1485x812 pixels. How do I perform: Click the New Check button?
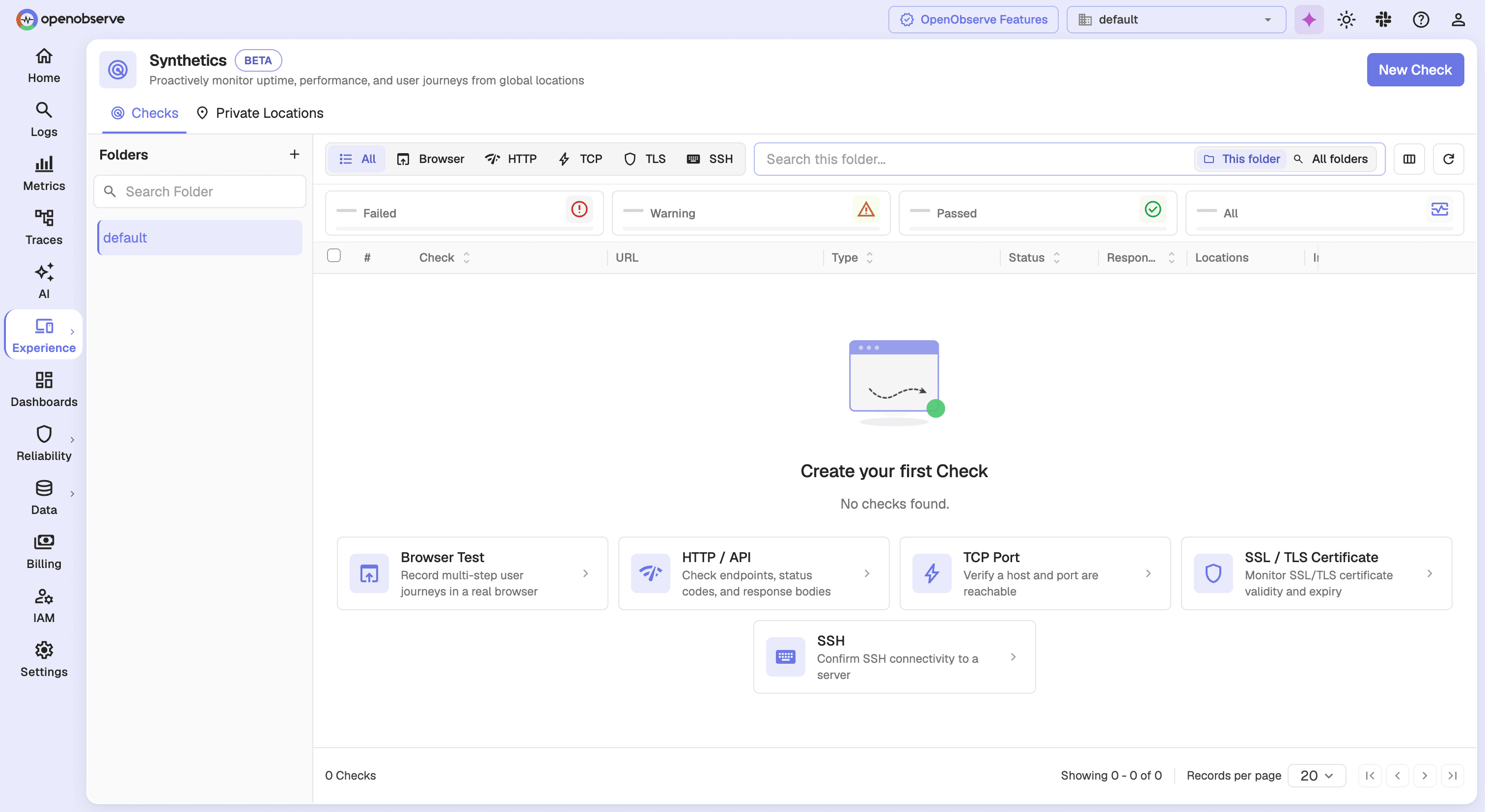click(x=1415, y=70)
